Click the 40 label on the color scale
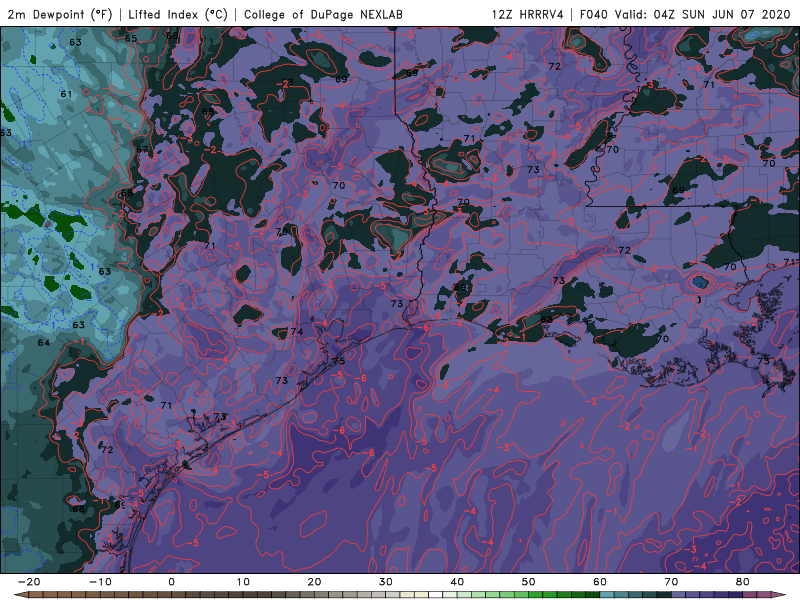The height and width of the screenshot is (600, 800). pos(457,582)
